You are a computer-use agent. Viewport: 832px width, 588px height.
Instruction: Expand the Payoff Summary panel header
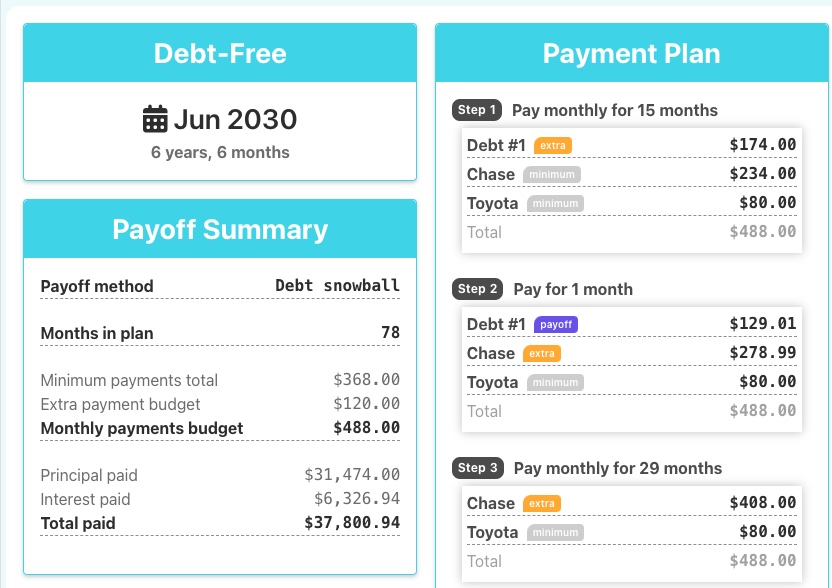(x=220, y=229)
